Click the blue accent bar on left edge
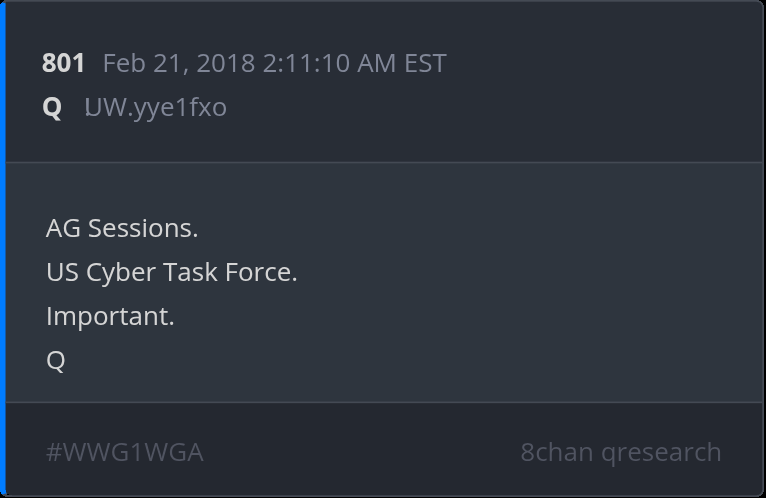 click(x=3, y=249)
